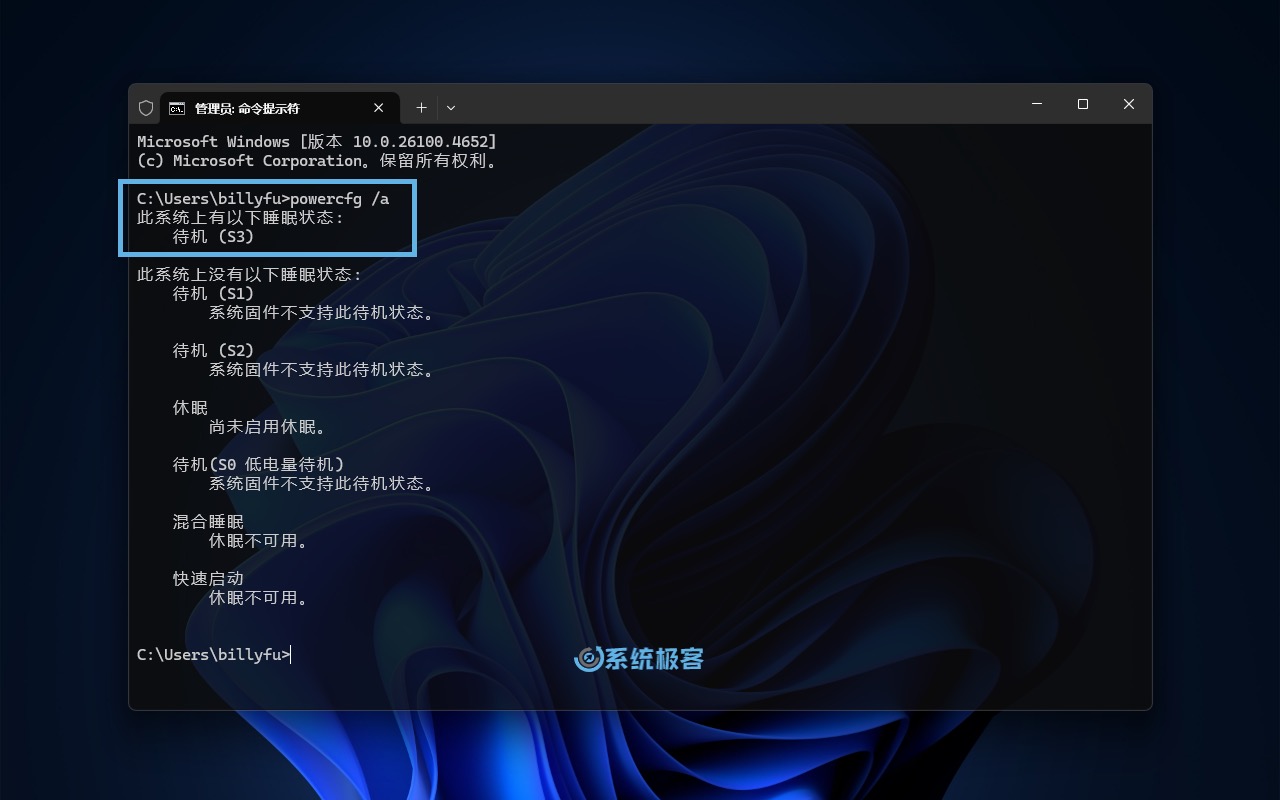Click the 此系统上有以下睡眠状态 line

coord(240,218)
